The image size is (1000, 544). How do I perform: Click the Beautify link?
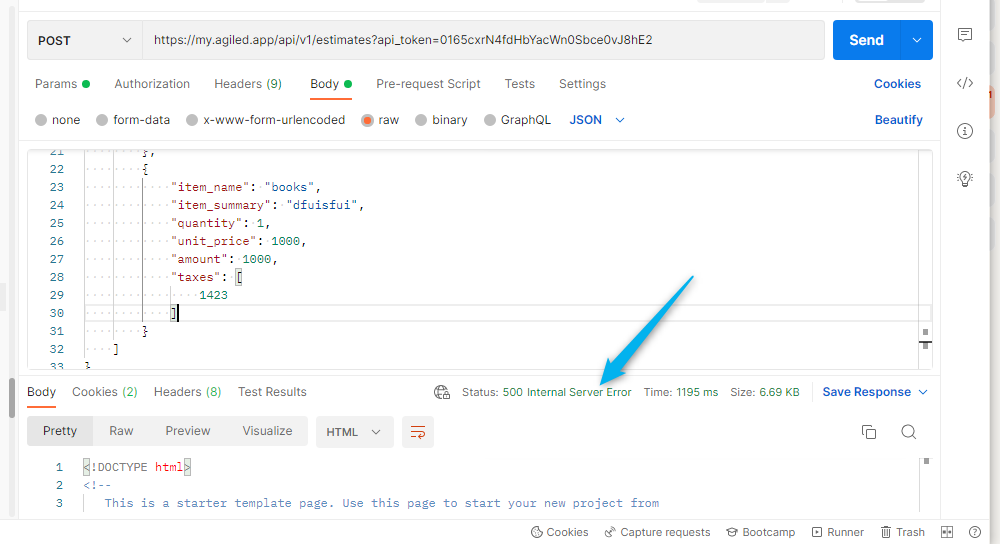899,120
